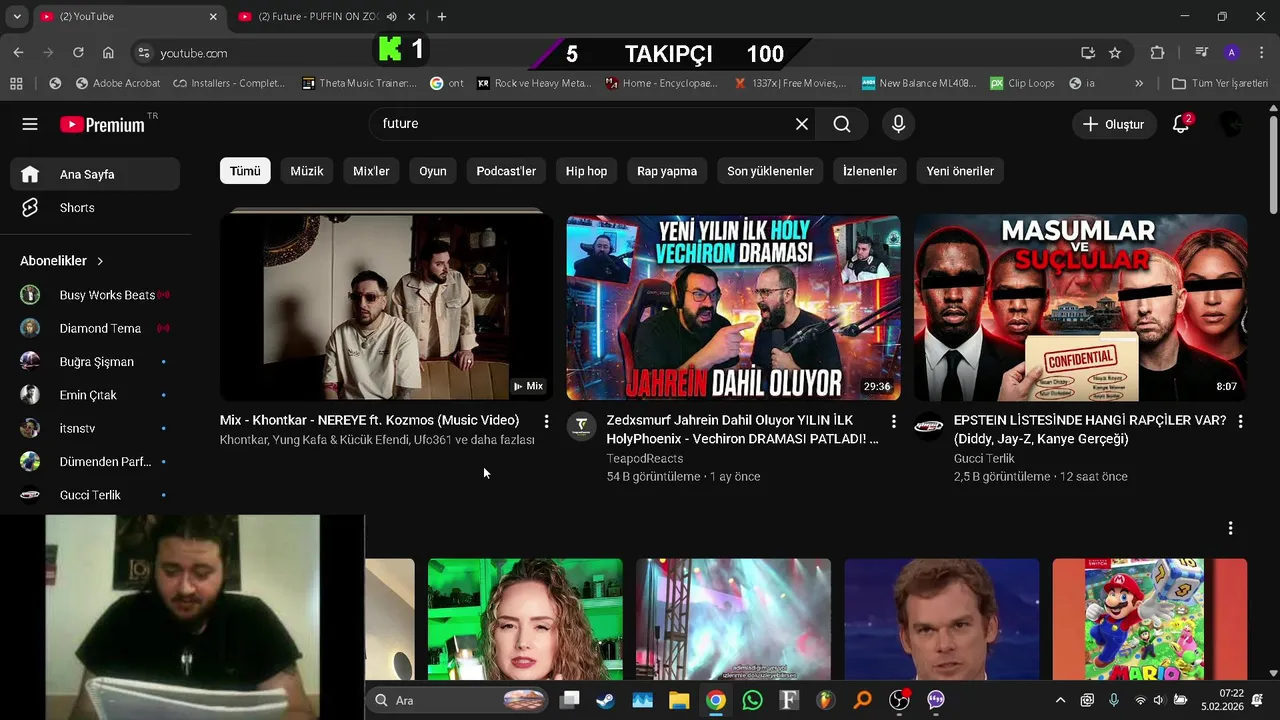Open Chrome extensions puzzle icon
This screenshot has width=1280, height=720.
(1157, 53)
